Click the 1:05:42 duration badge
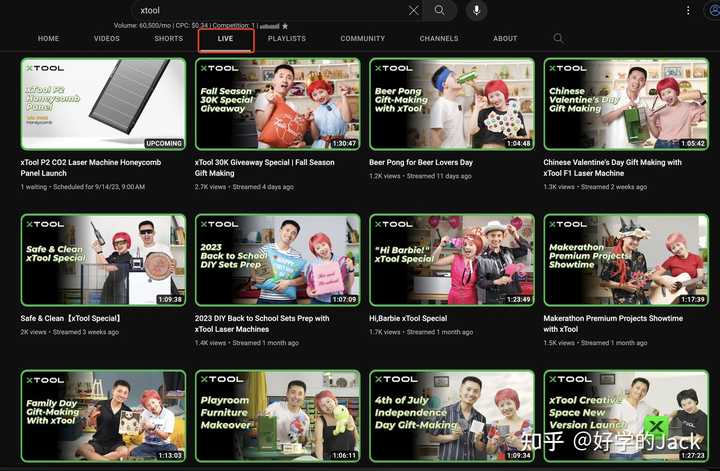The height and width of the screenshot is (471, 720). (693, 143)
